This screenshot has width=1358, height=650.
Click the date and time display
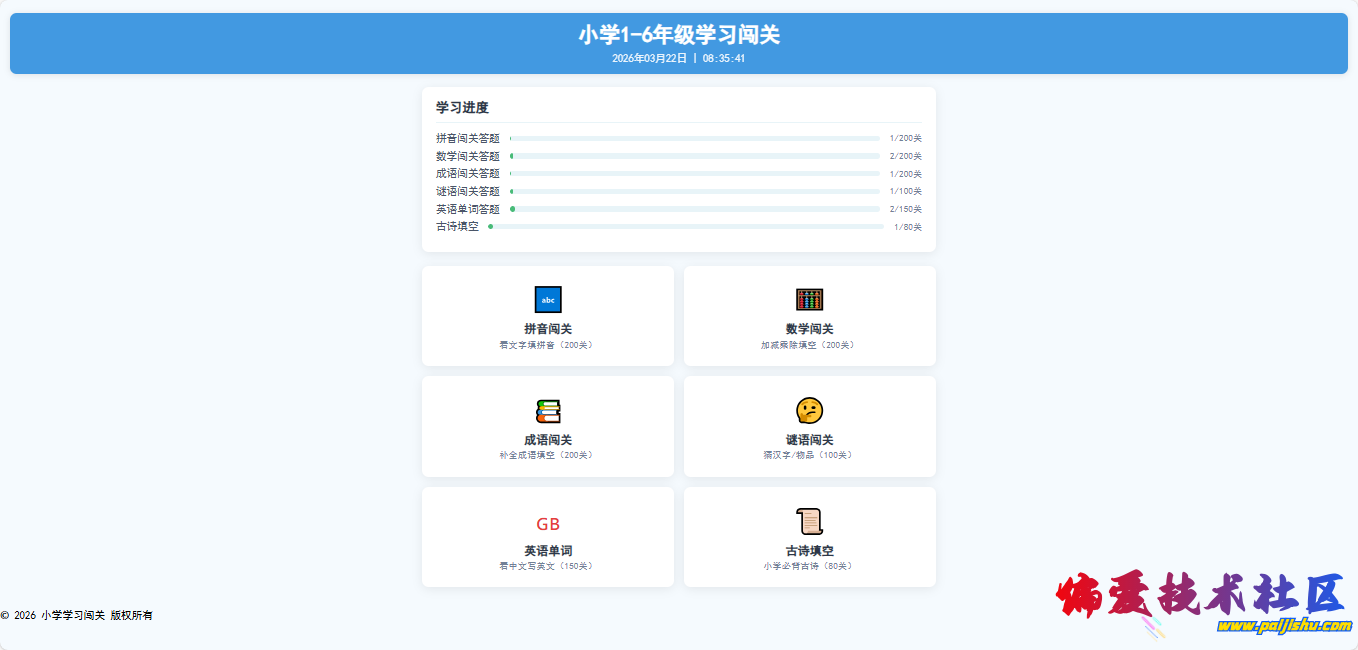[679, 58]
